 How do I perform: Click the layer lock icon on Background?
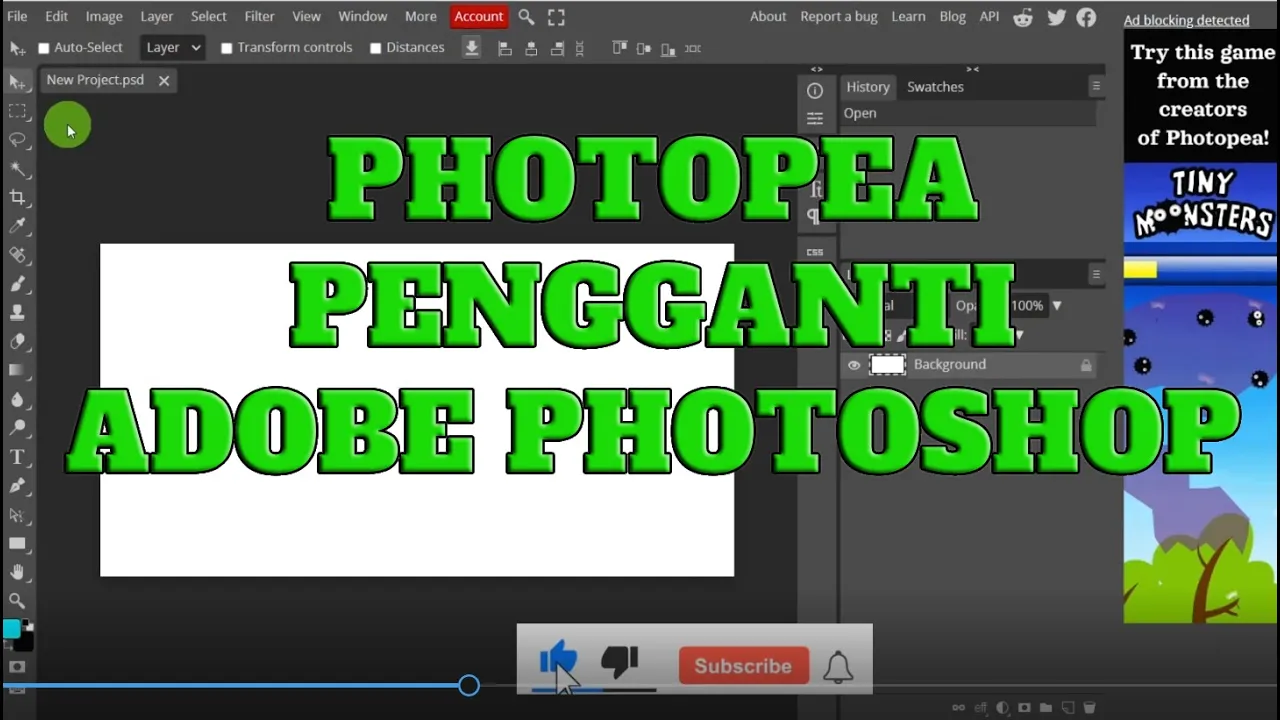[1086, 365]
